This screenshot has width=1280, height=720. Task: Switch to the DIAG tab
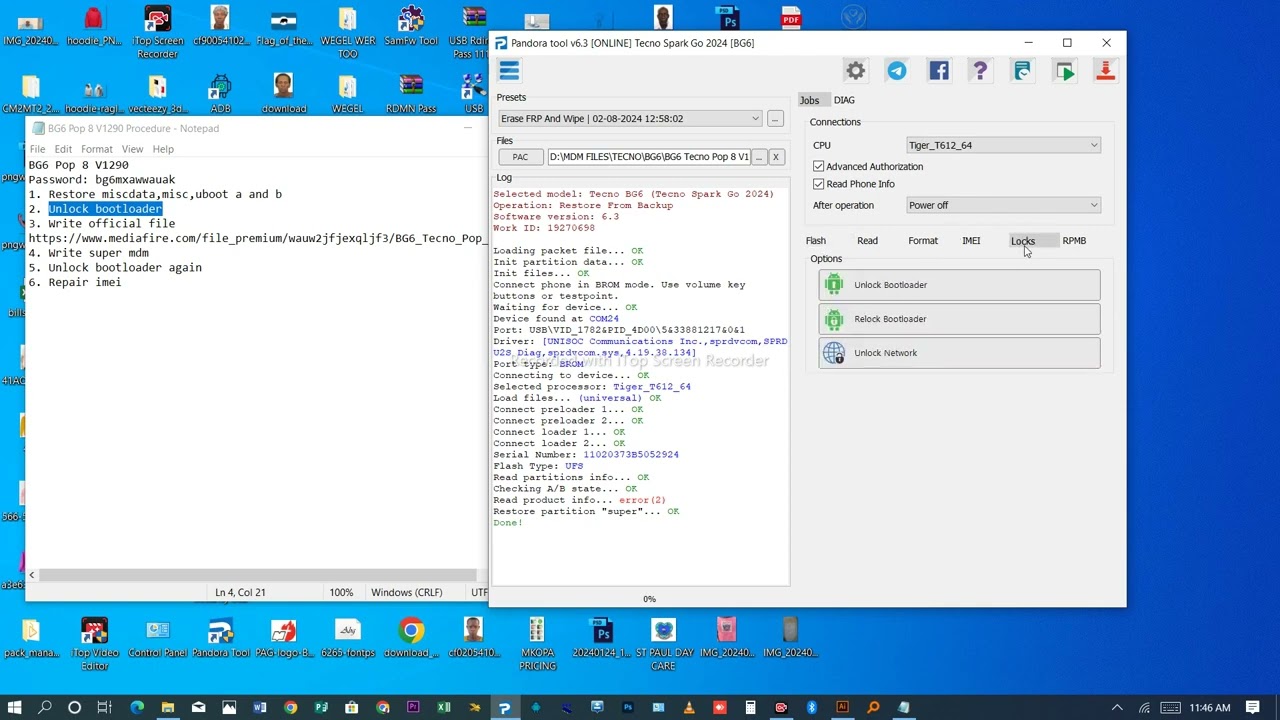click(844, 100)
